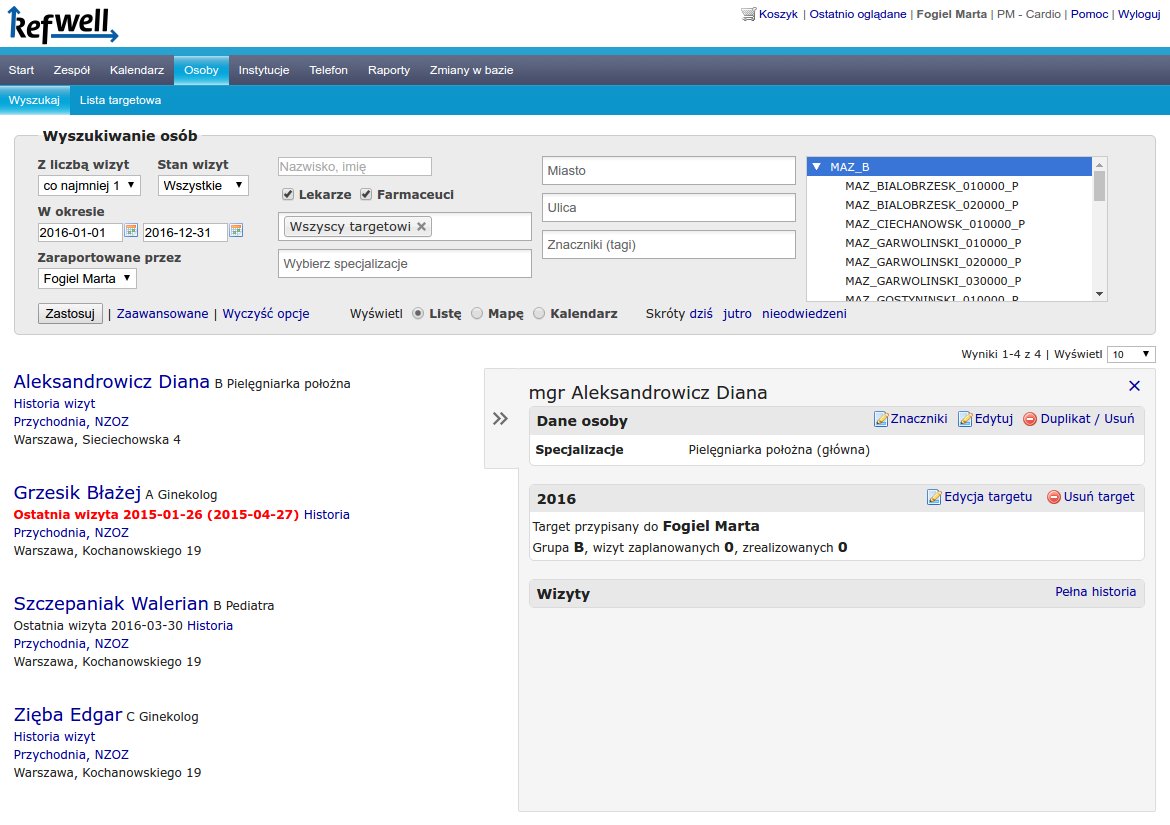Select the Listę display radio button
This screenshot has height=825, width=1170.
click(418, 314)
